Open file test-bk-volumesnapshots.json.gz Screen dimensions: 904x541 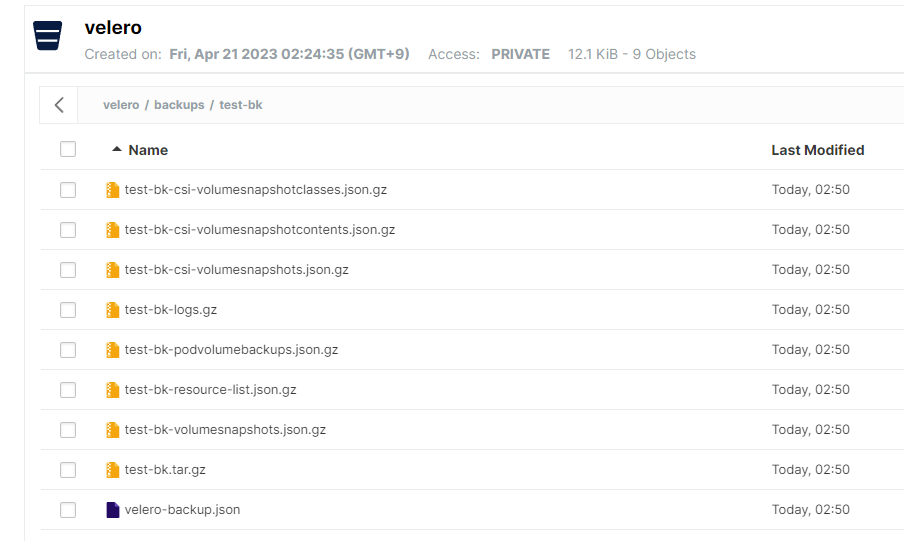[x=225, y=430]
